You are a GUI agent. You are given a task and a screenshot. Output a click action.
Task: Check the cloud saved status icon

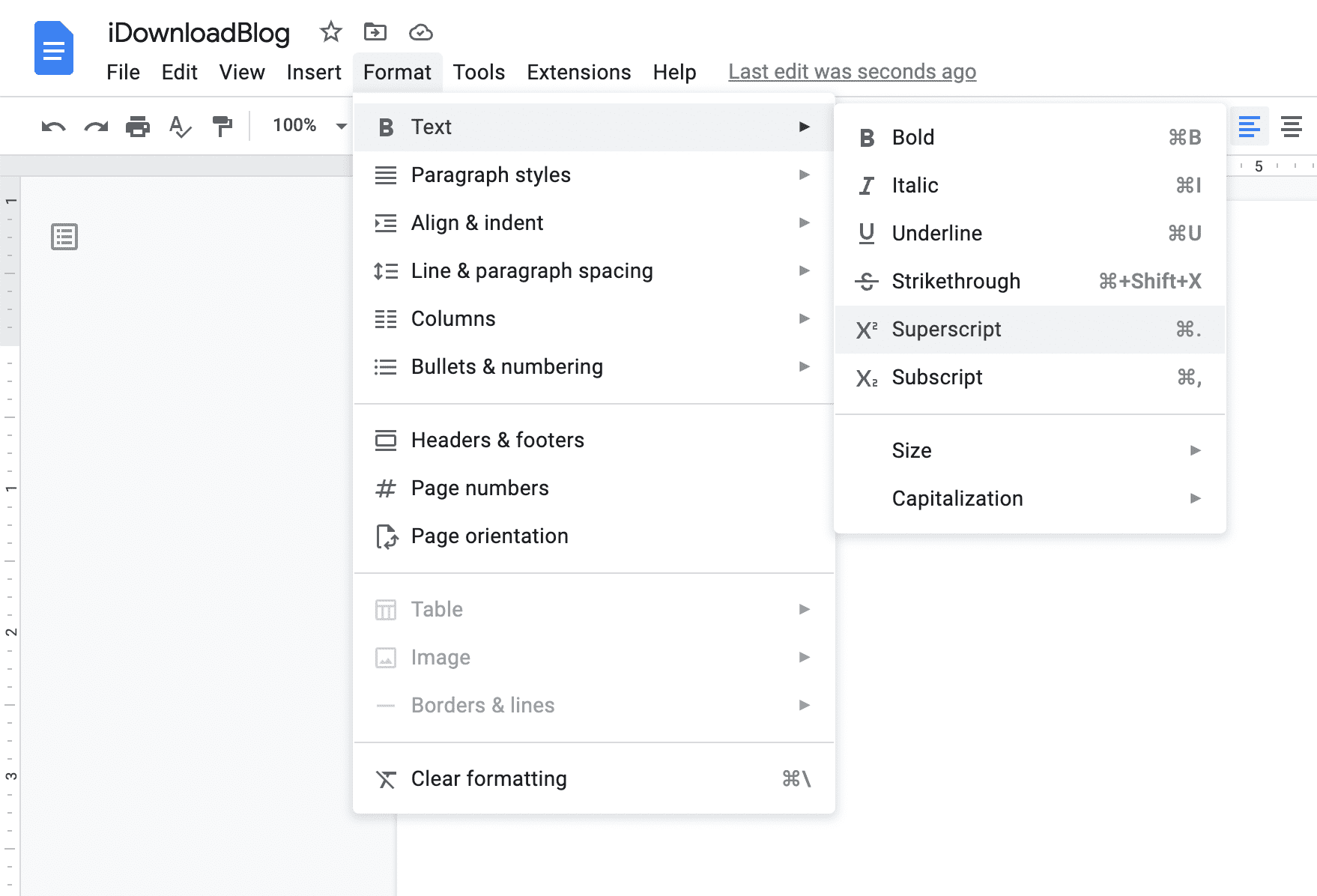click(421, 32)
